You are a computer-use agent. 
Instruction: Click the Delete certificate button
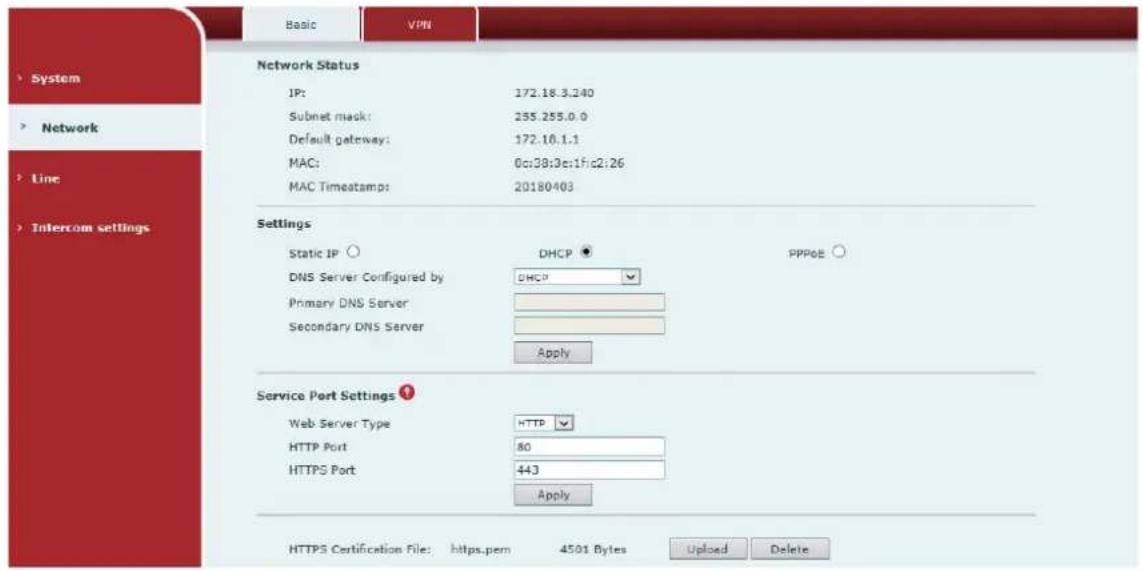click(x=789, y=548)
